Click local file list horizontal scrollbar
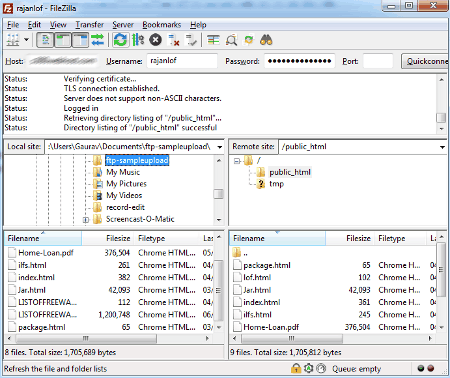Screen dimensions: 450x378 click(86, 338)
